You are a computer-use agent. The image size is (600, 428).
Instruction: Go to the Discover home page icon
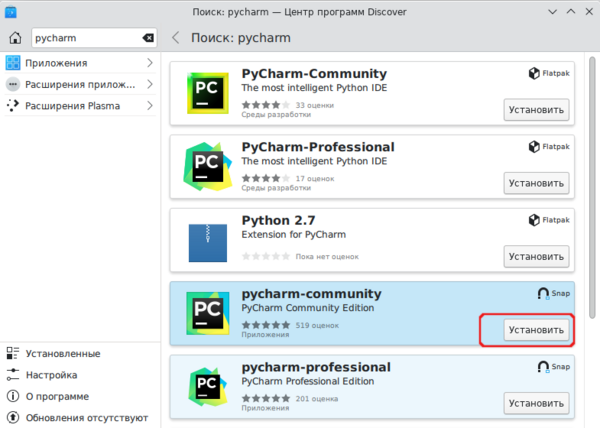point(15,38)
